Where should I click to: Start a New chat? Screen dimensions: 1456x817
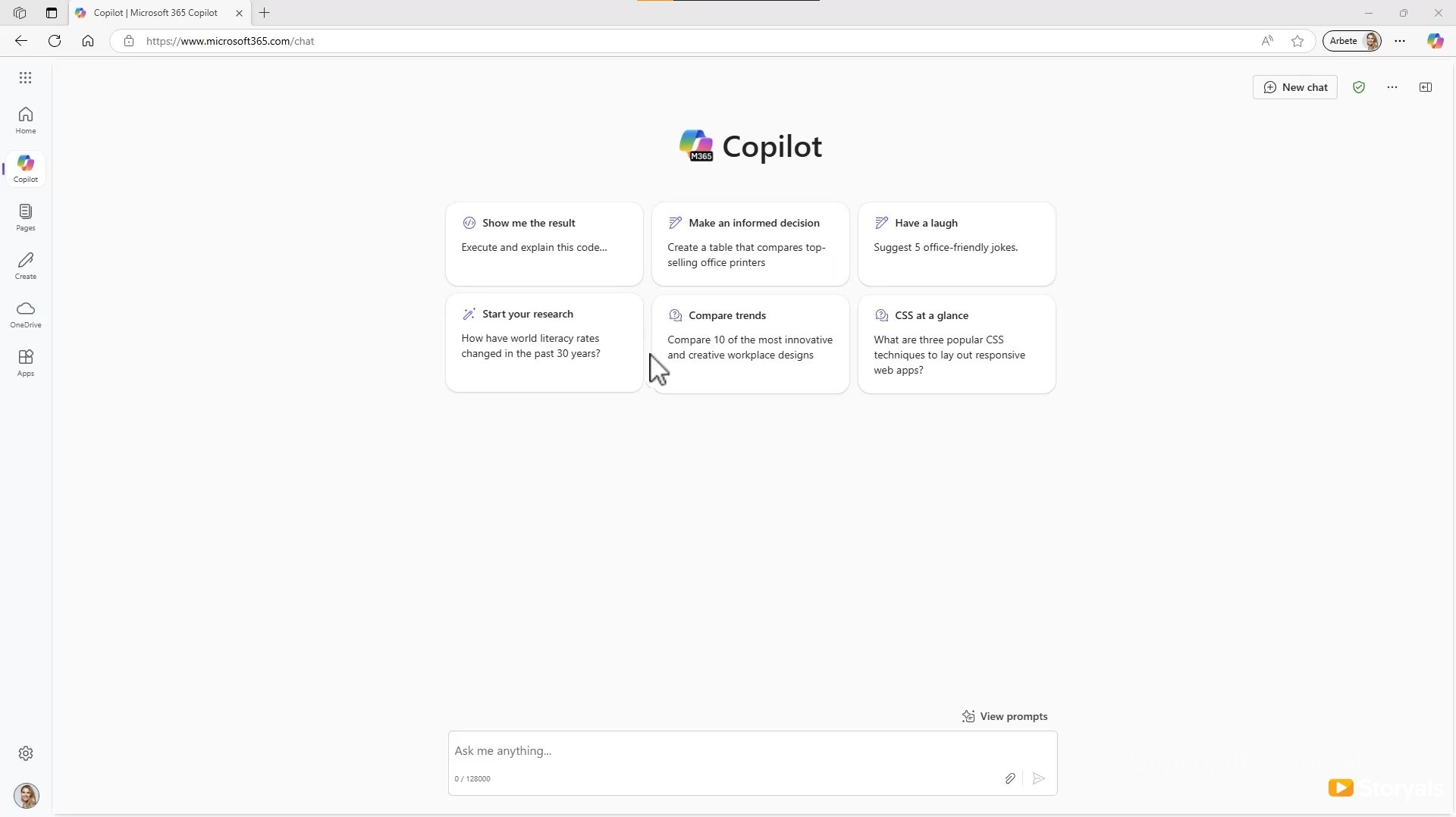[x=1295, y=87]
